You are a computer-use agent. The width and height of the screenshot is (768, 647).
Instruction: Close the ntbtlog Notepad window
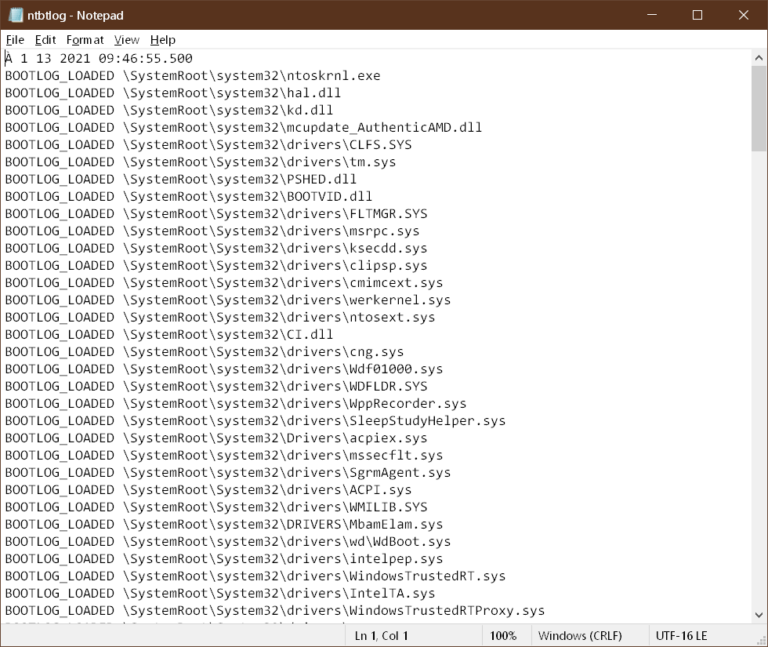[744, 15]
